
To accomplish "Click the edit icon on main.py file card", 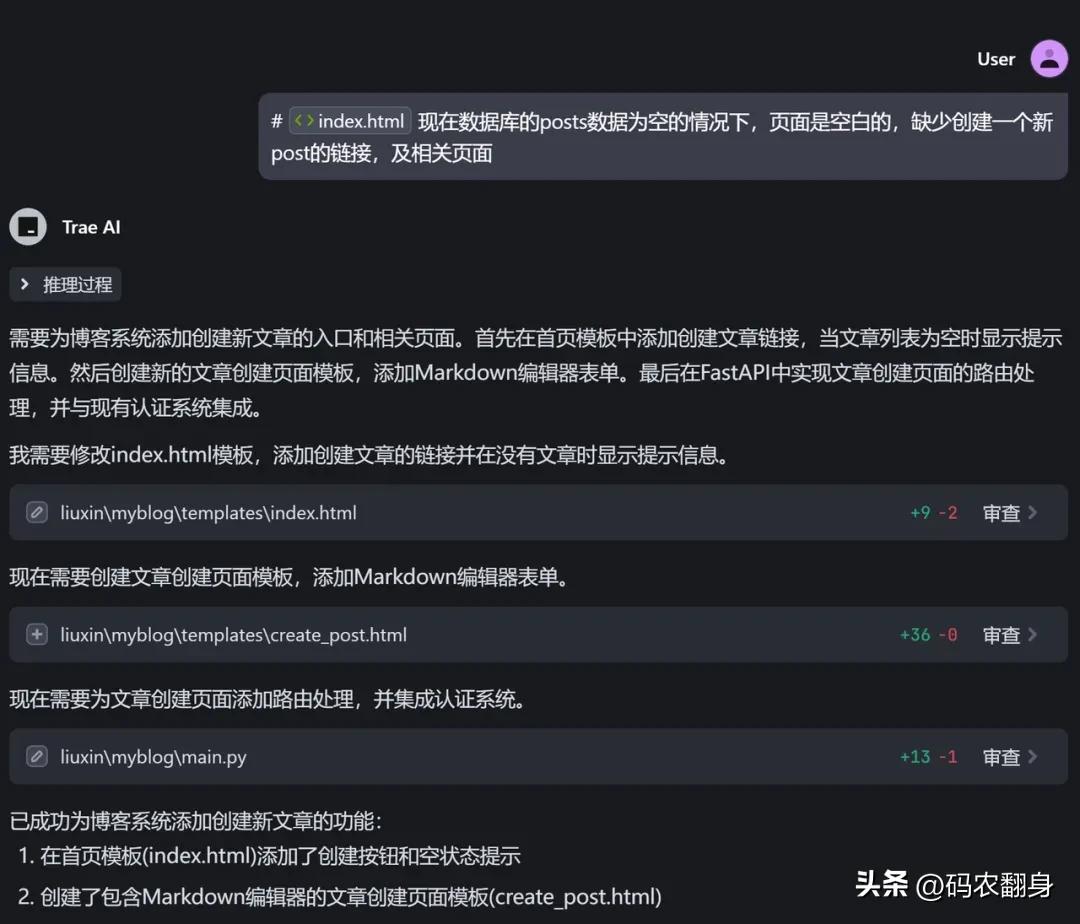I will [36, 757].
